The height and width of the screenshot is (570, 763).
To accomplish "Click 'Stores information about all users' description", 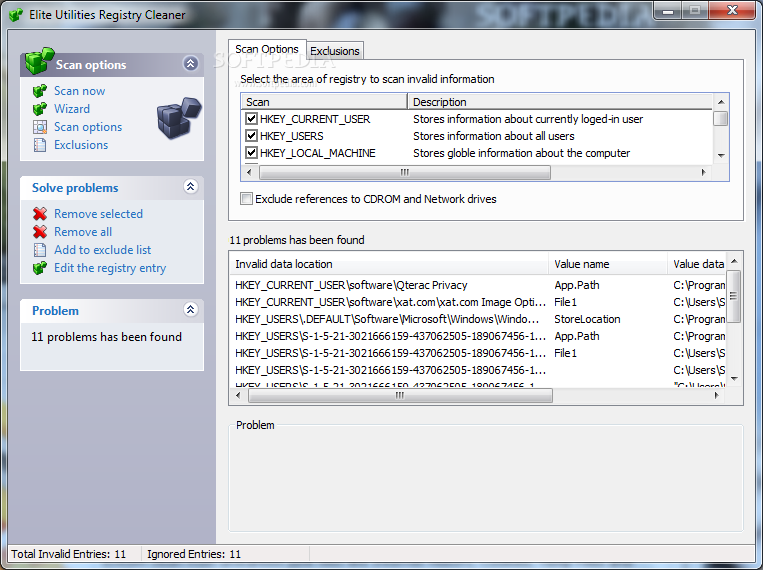I will [493, 136].
